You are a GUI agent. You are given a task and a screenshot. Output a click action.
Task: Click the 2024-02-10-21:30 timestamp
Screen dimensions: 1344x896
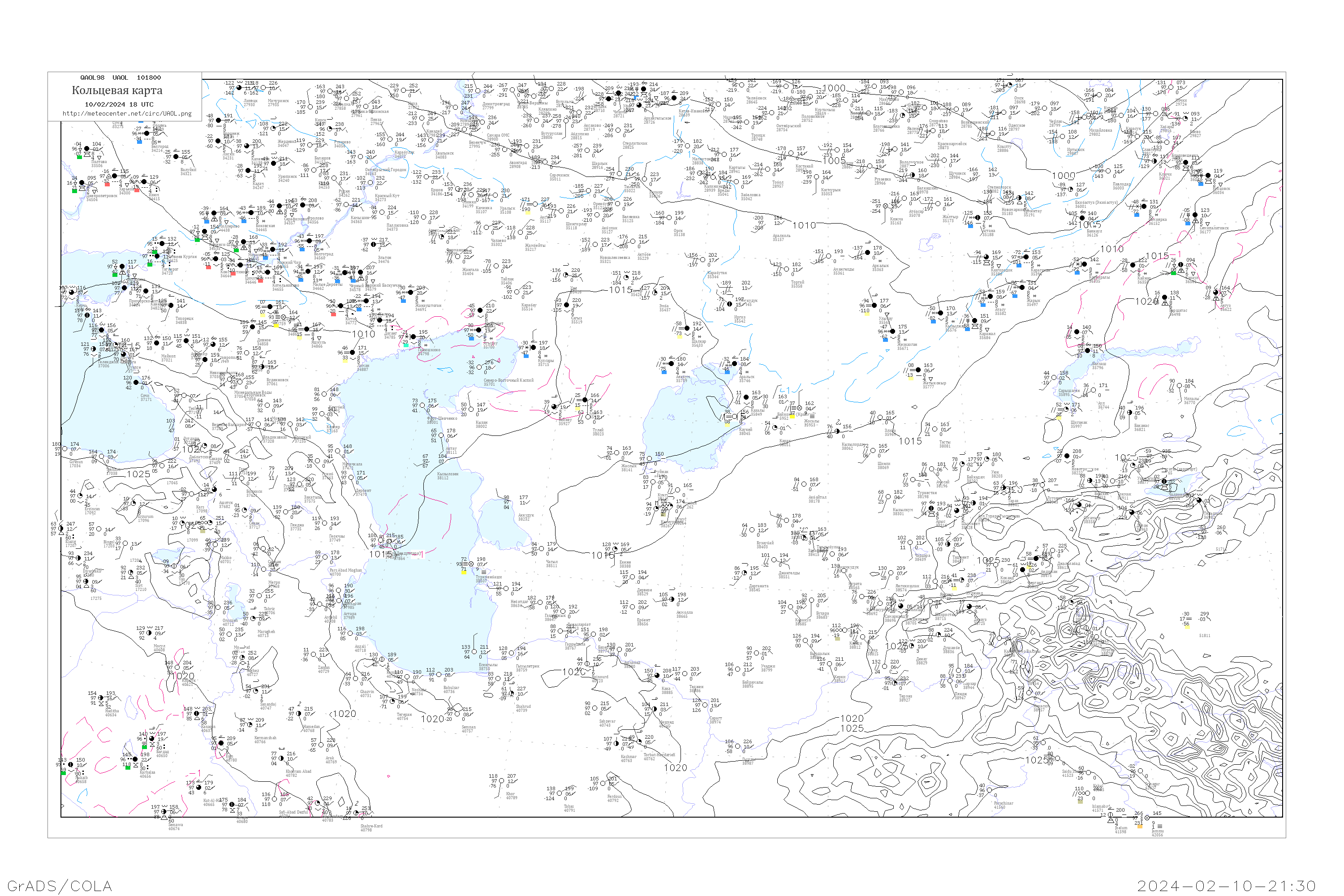1227,886
